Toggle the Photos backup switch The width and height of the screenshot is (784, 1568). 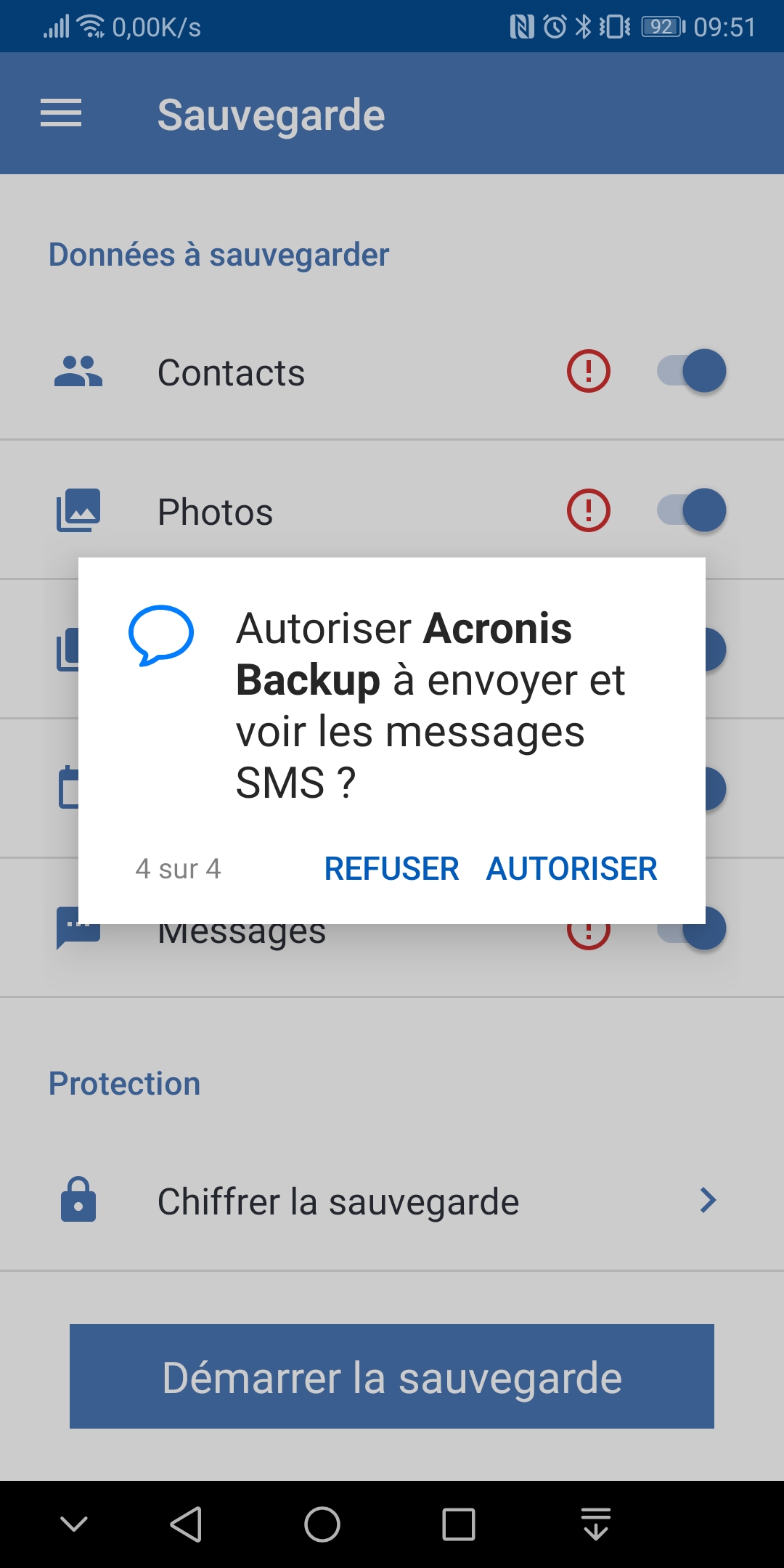pos(692,510)
